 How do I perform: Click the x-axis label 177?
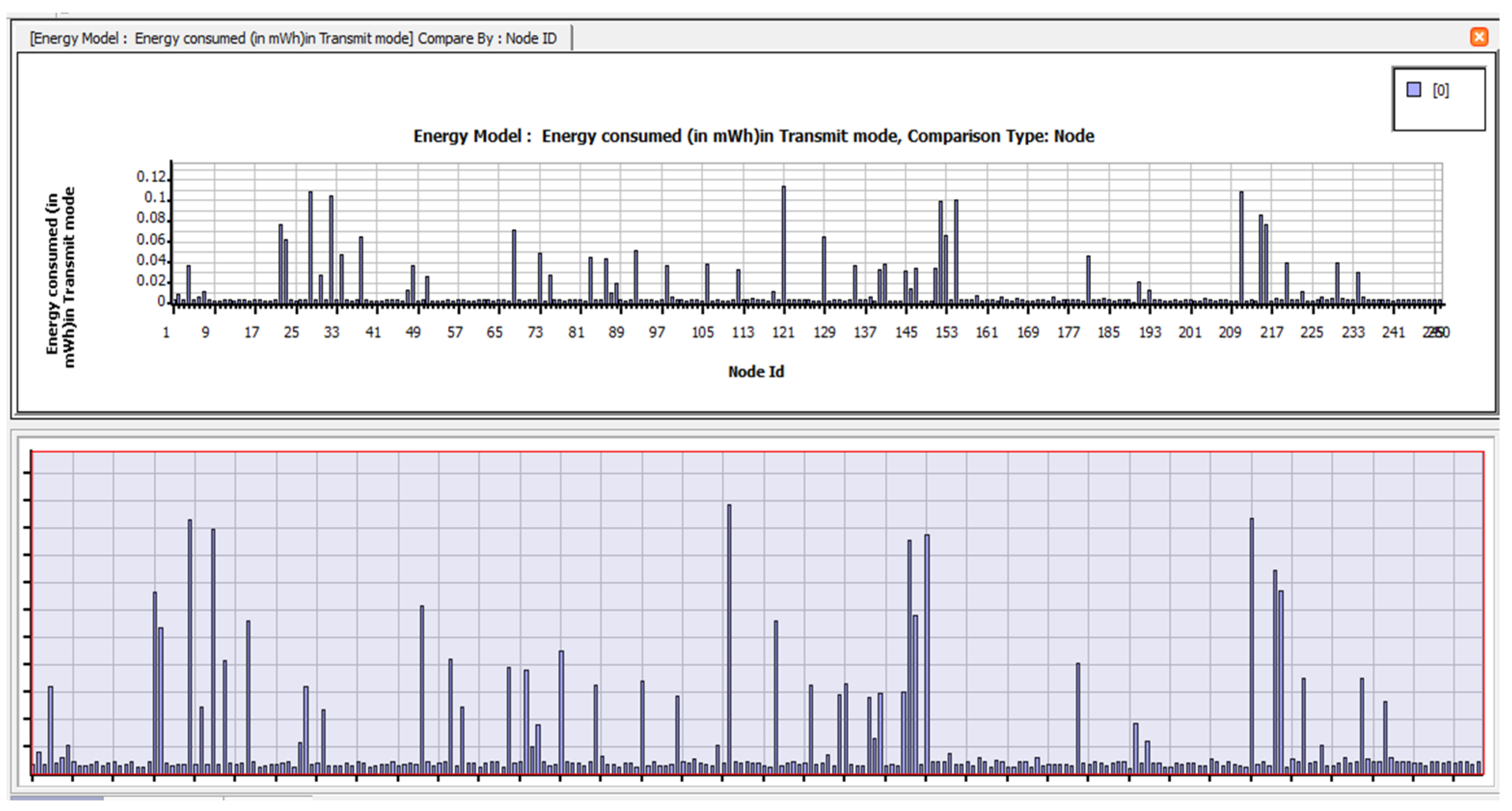point(1068,332)
